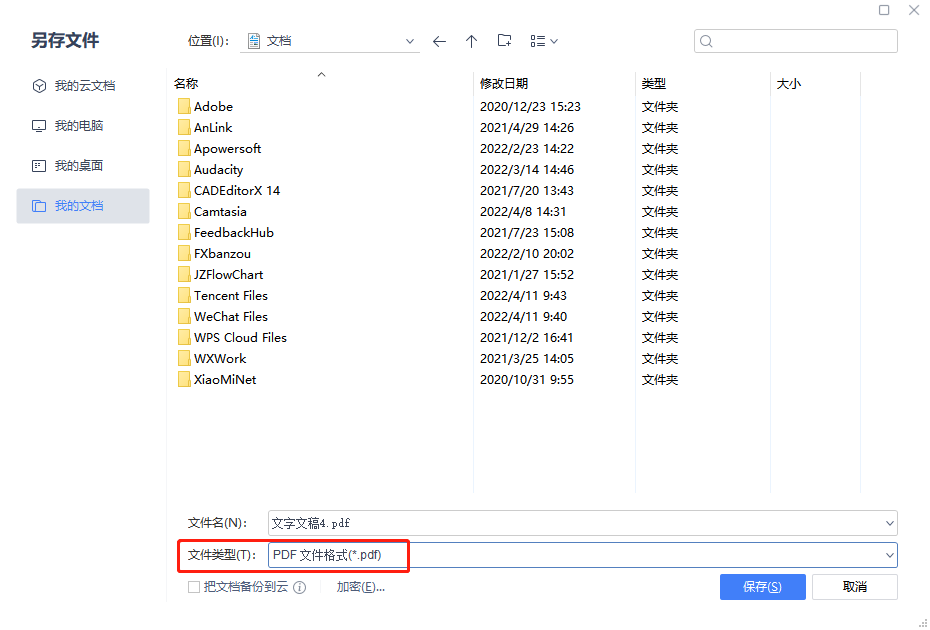Click the JZFlowChart folder icon
Viewport: 930px width, 630px height.
coord(184,275)
